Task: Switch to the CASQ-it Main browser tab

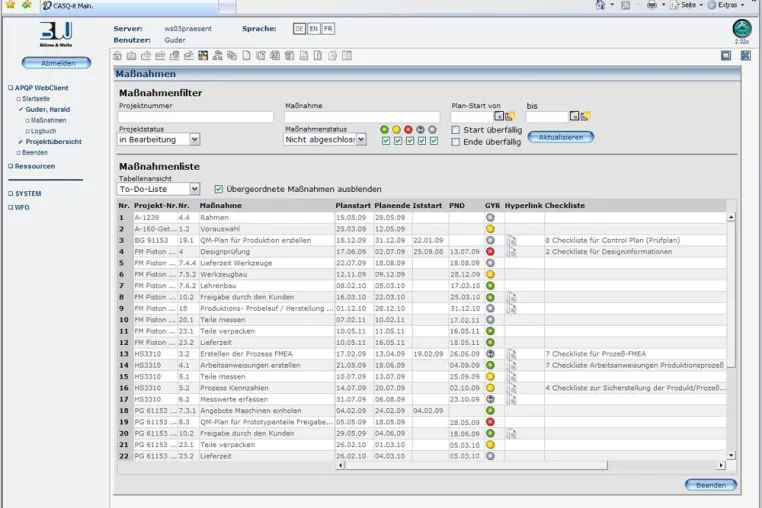Action: (x=129, y=6)
